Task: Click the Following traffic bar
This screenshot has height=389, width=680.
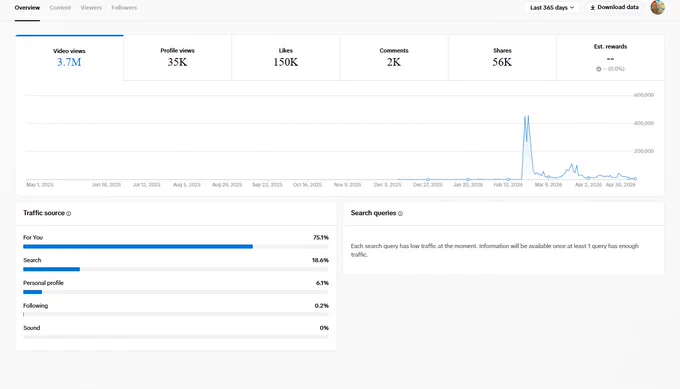Action: click(176, 314)
